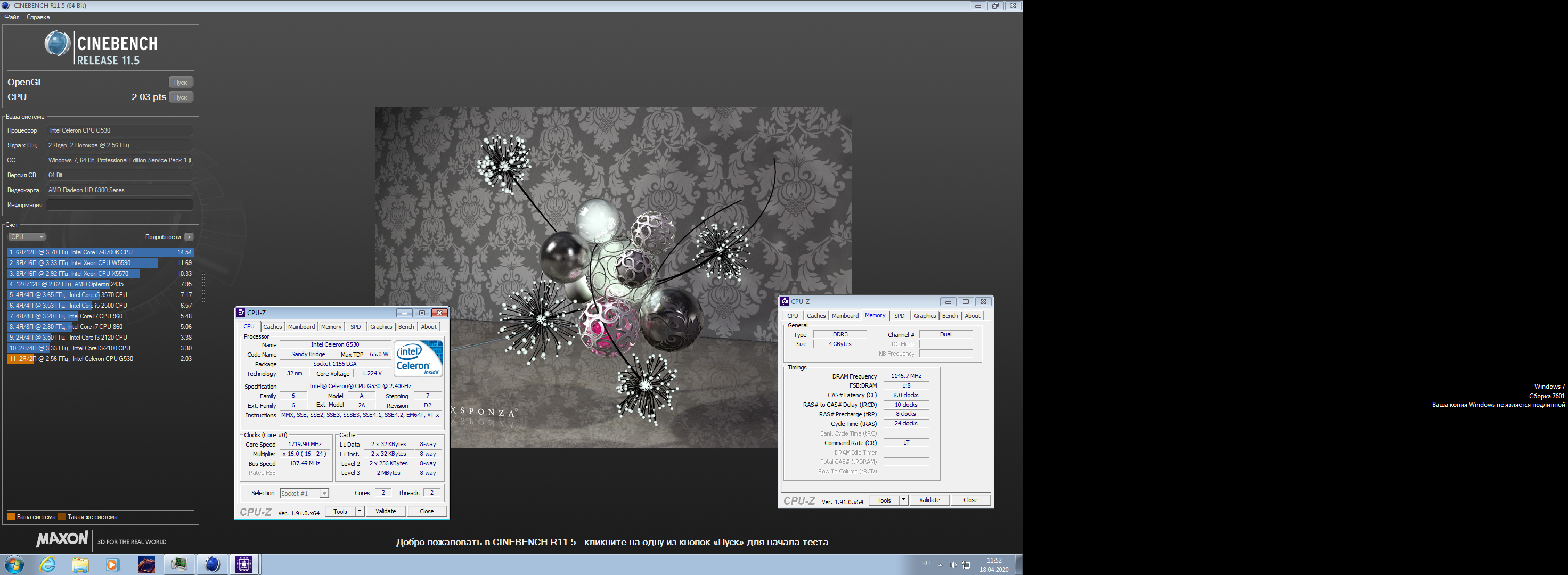Launch Internet Explorer from taskbar
The height and width of the screenshot is (575, 1568).
[47, 565]
